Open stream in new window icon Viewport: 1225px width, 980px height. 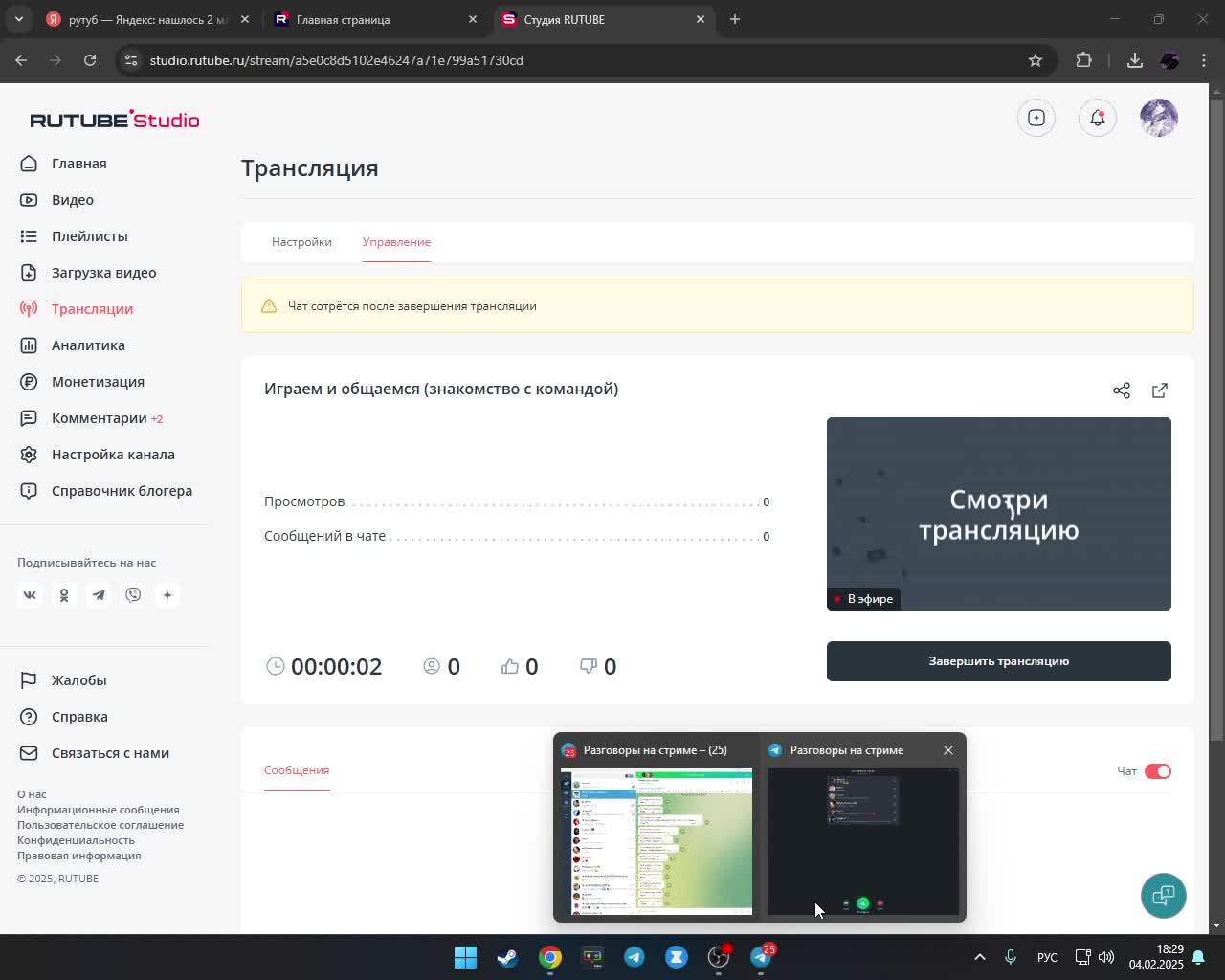(x=1160, y=390)
